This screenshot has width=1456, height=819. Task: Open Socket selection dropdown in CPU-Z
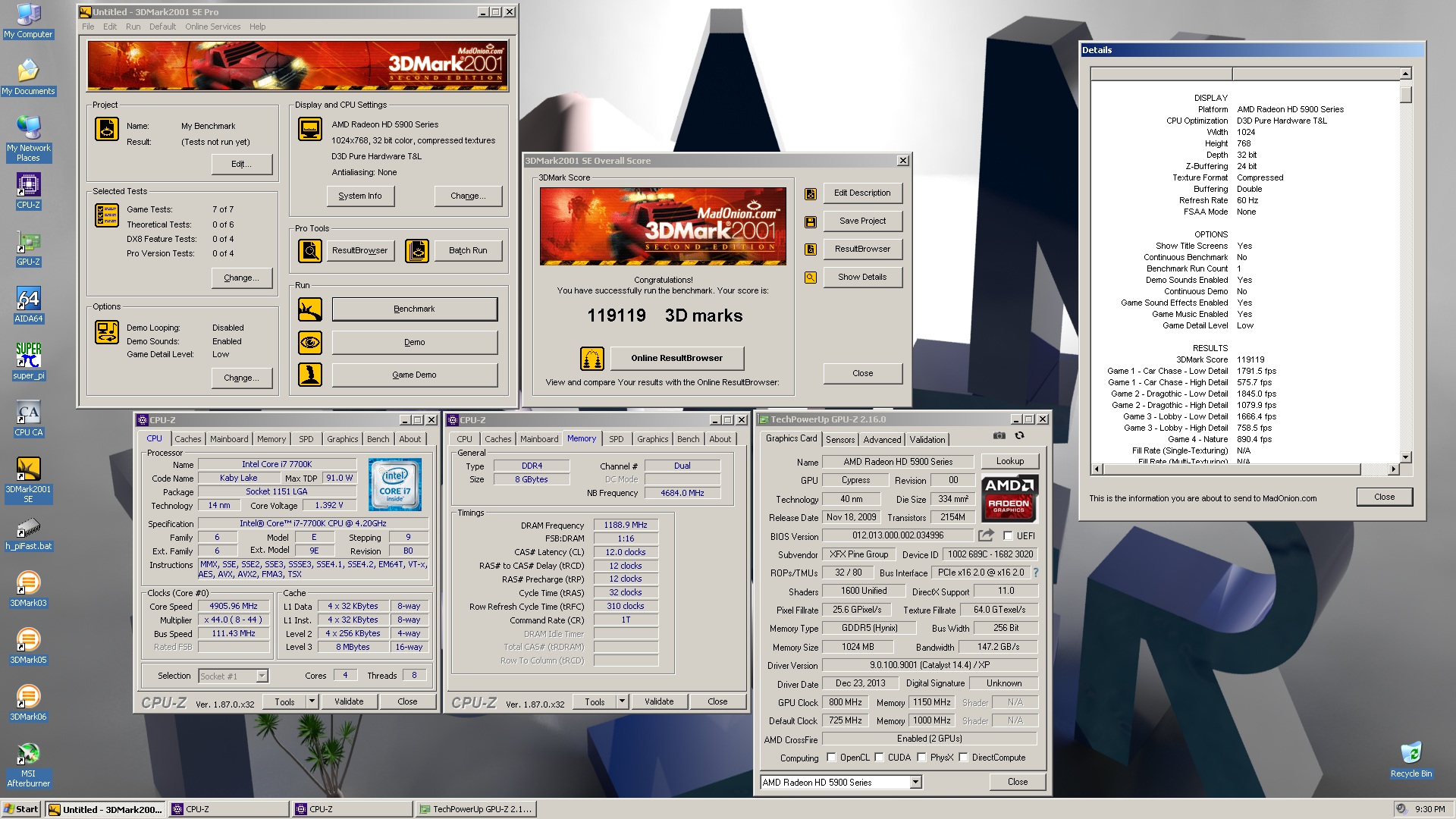coord(262,676)
